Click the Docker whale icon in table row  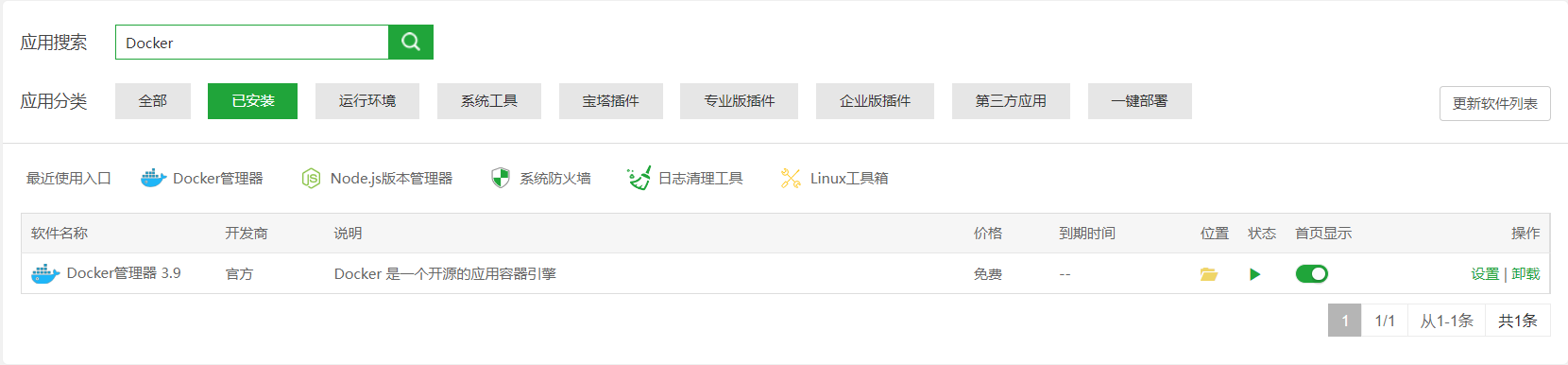(45, 274)
